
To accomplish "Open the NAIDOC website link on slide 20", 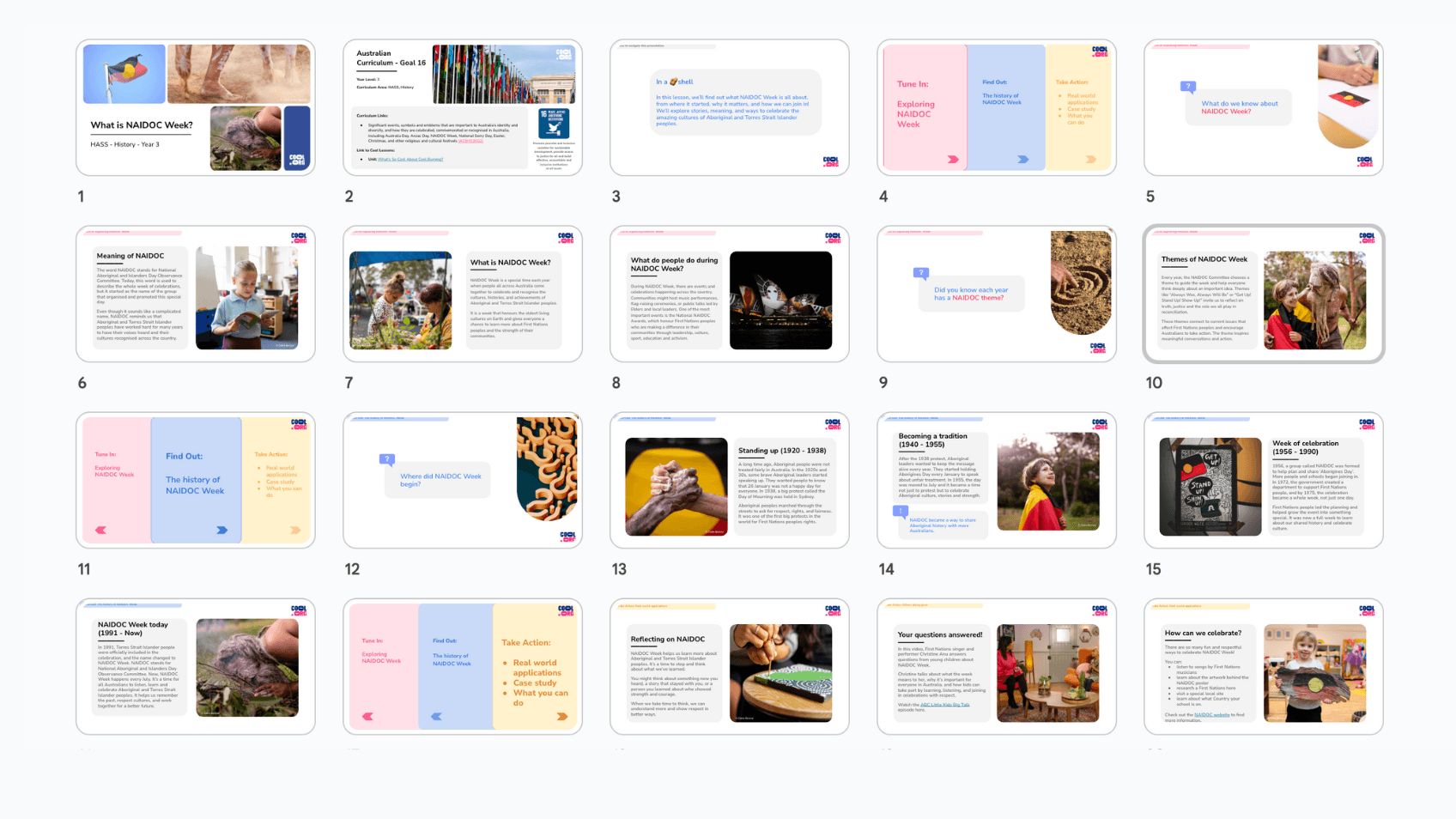I will pyautogui.click(x=1211, y=714).
